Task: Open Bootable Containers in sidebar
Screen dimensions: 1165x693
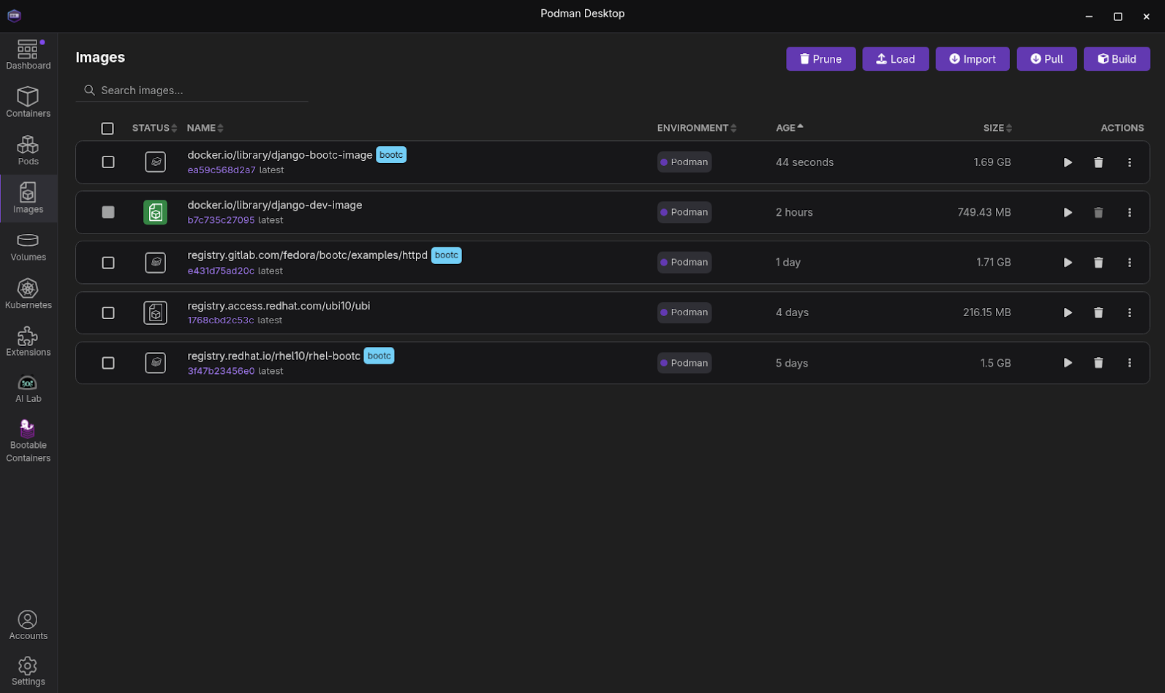Action: pyautogui.click(x=28, y=441)
